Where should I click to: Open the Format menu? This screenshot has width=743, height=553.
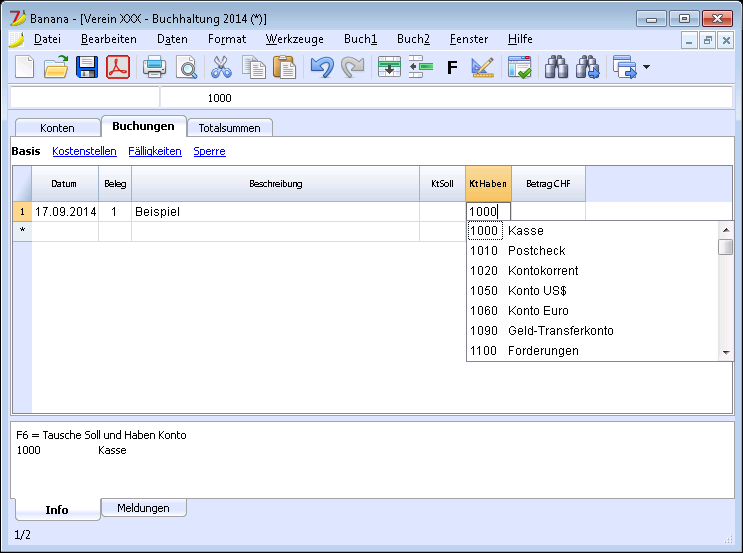[x=227, y=39]
